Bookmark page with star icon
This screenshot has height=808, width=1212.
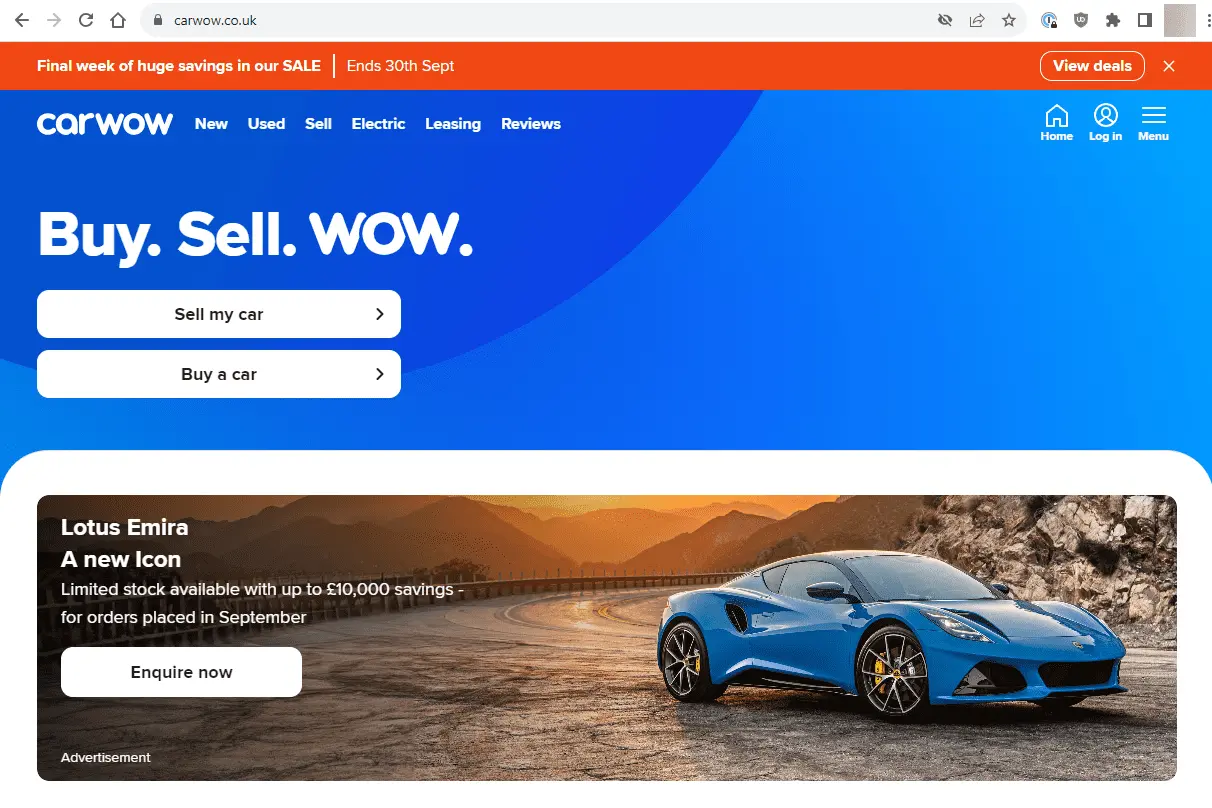[x=1009, y=20]
